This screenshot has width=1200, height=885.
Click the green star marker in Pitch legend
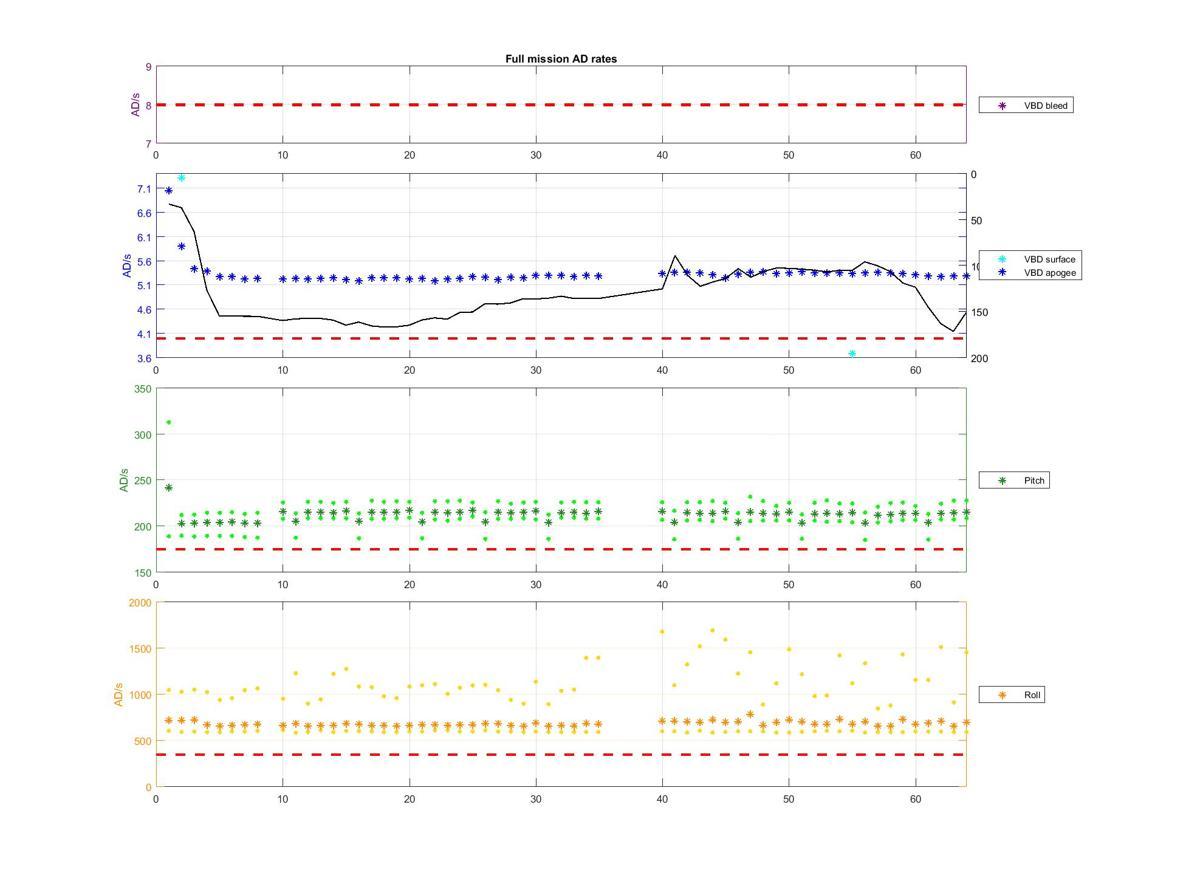[1002, 481]
